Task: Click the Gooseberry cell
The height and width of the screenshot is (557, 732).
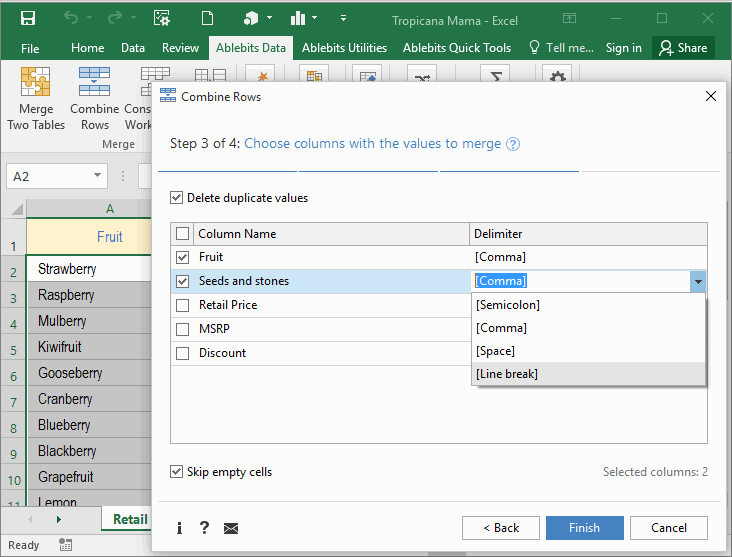Action: coord(89,373)
